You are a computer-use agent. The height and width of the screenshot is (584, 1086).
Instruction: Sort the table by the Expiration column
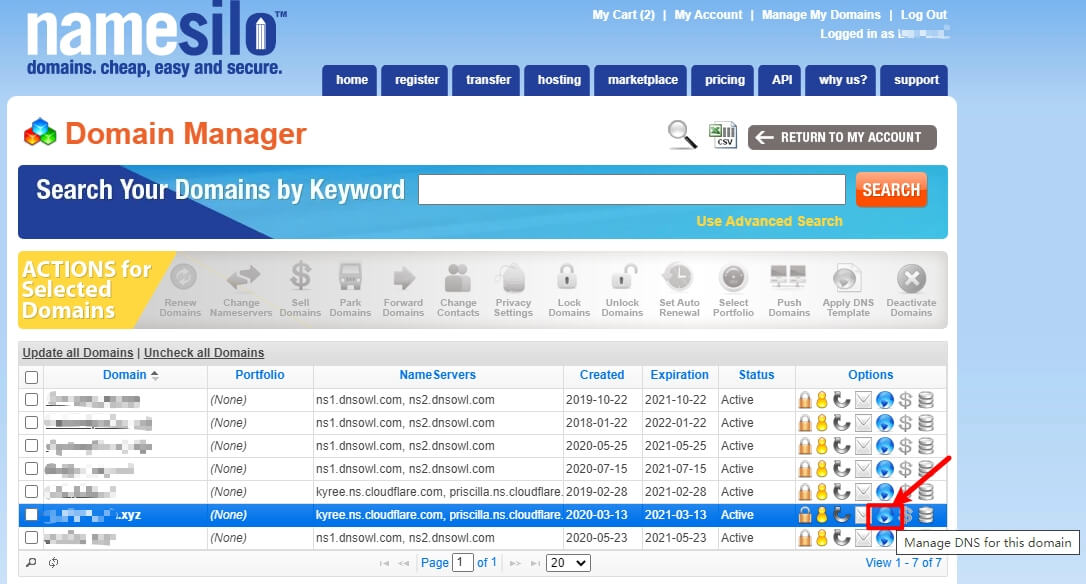679,375
